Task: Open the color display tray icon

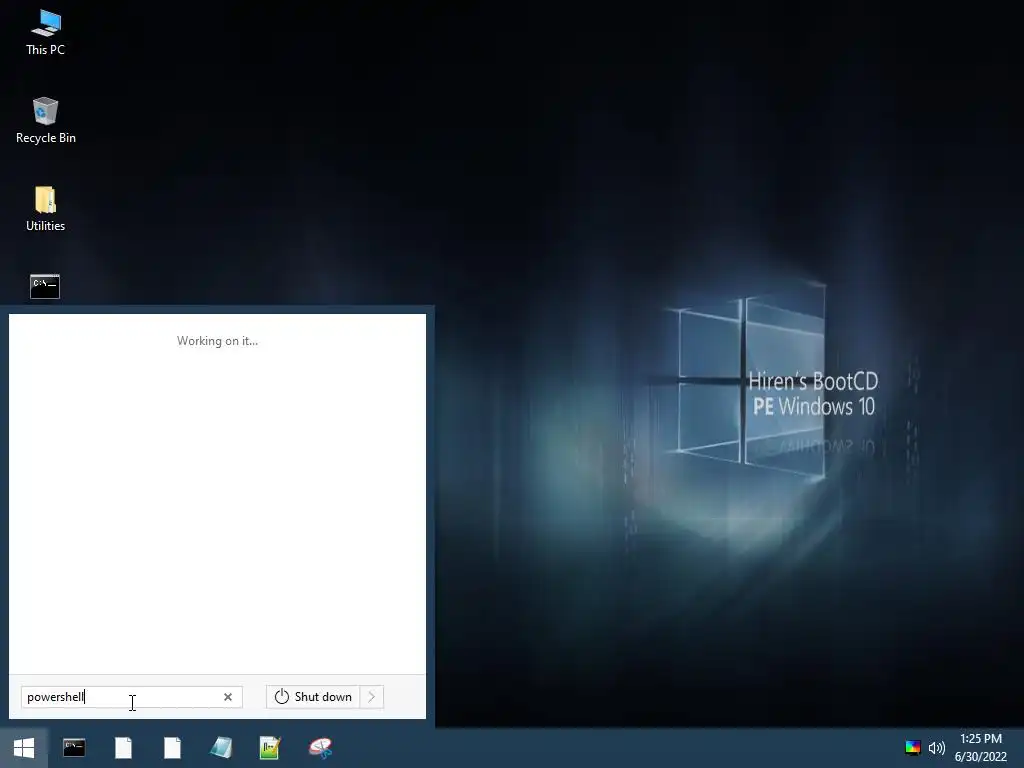Action: tap(913, 748)
